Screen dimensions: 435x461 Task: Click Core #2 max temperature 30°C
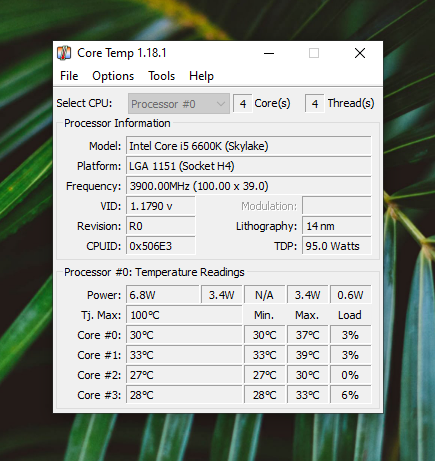[x=307, y=375]
